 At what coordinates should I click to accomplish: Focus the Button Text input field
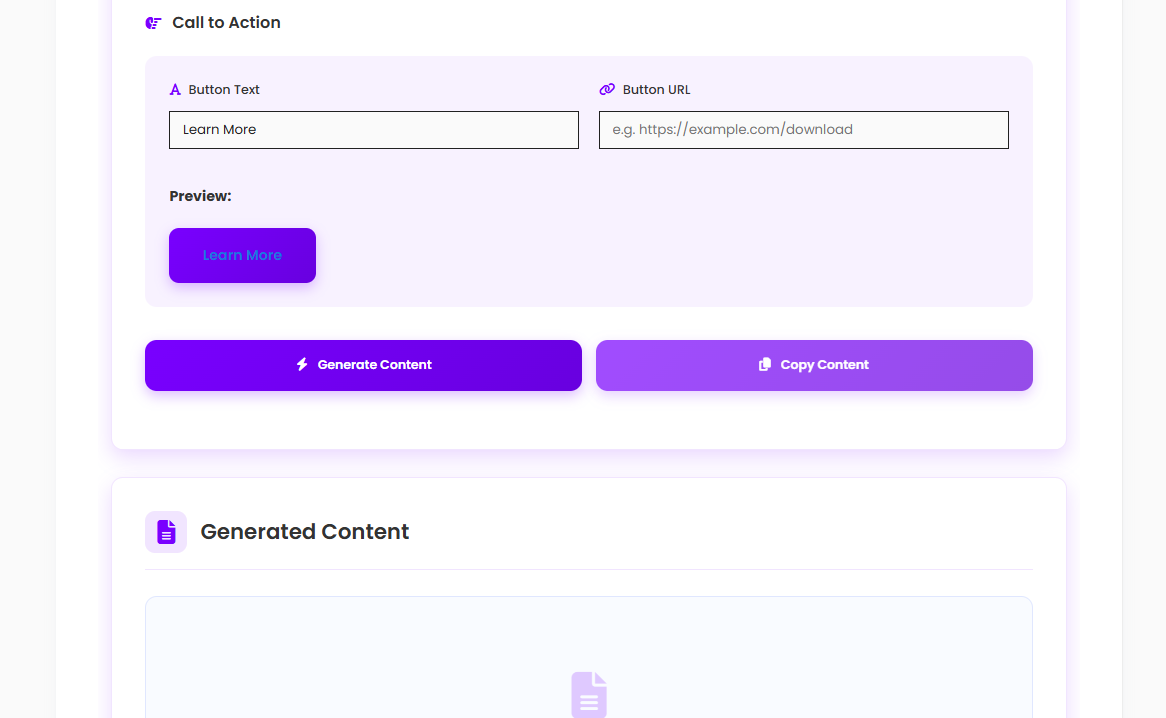coord(374,130)
